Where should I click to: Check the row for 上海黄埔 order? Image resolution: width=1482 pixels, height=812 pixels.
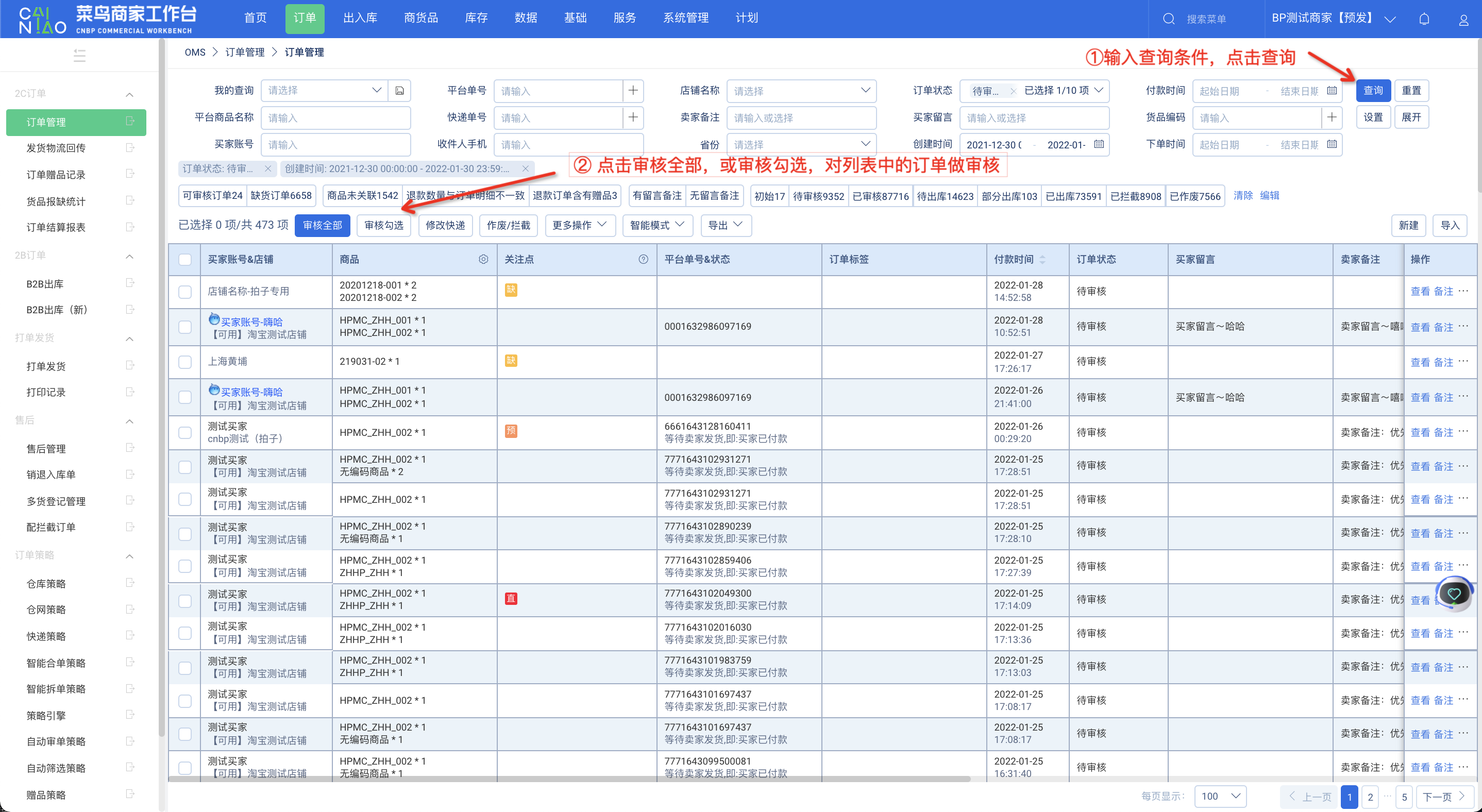[184, 362]
